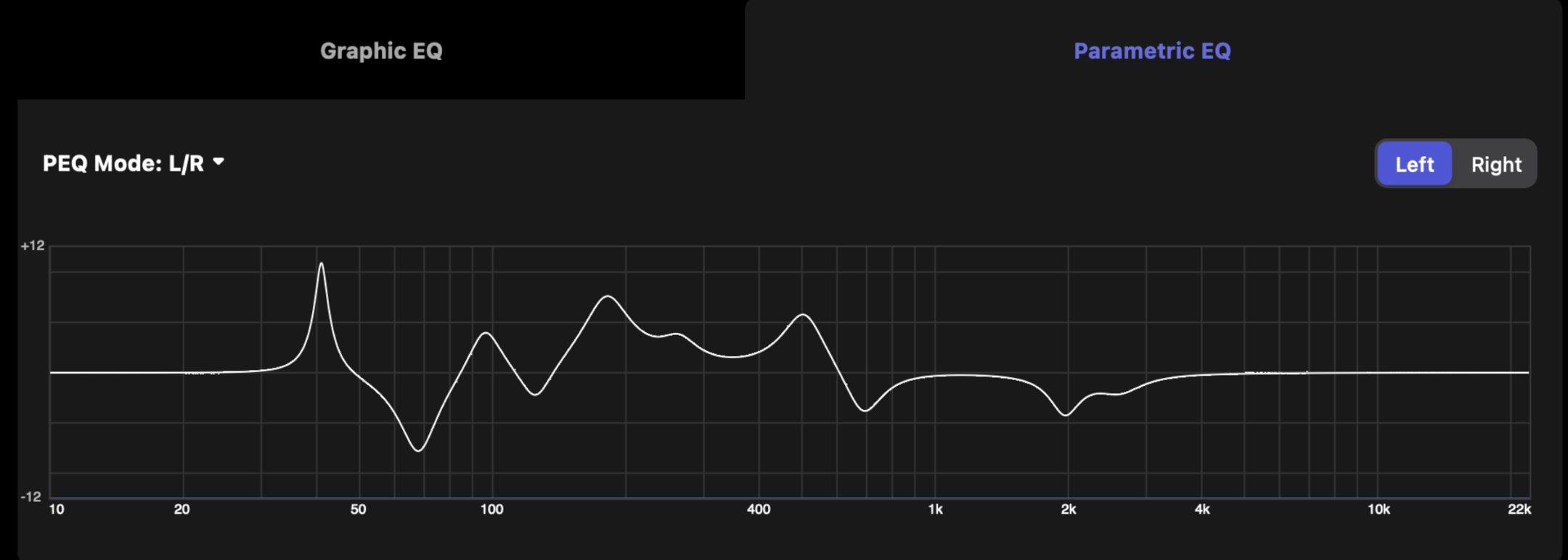This screenshot has width=1568, height=560.
Task: Click the 50 frequency axis label
Action: [359, 509]
